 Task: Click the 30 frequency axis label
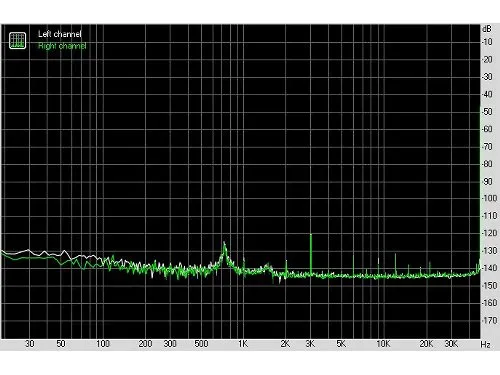pyautogui.click(x=30, y=344)
